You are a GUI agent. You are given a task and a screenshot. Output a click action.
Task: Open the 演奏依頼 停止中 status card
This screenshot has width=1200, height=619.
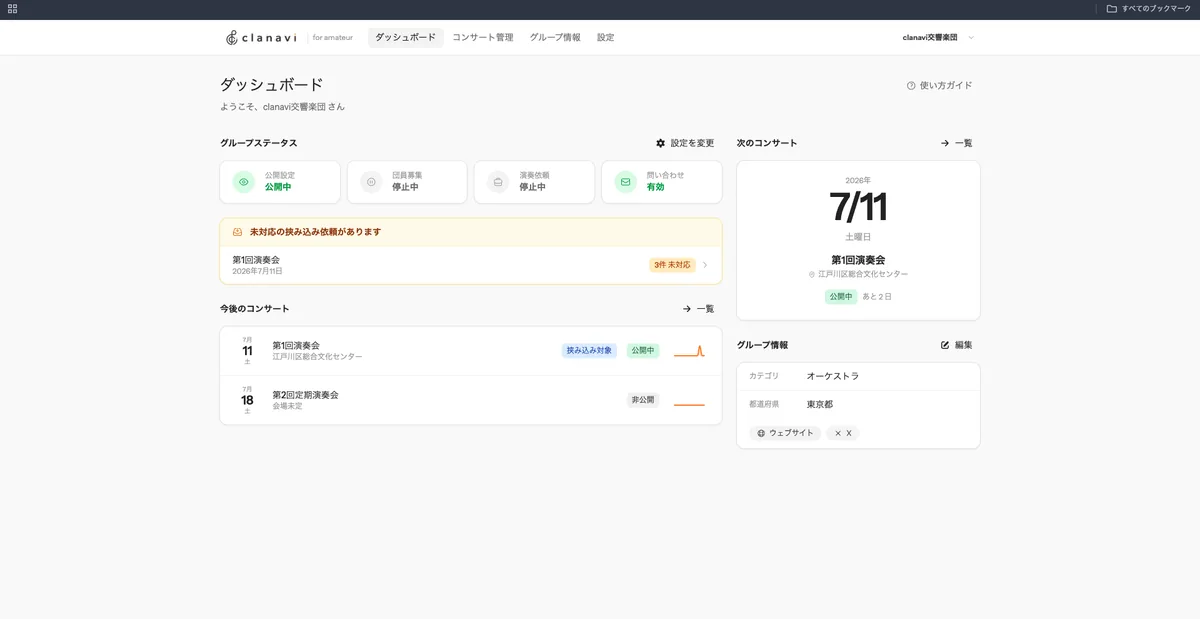point(534,182)
